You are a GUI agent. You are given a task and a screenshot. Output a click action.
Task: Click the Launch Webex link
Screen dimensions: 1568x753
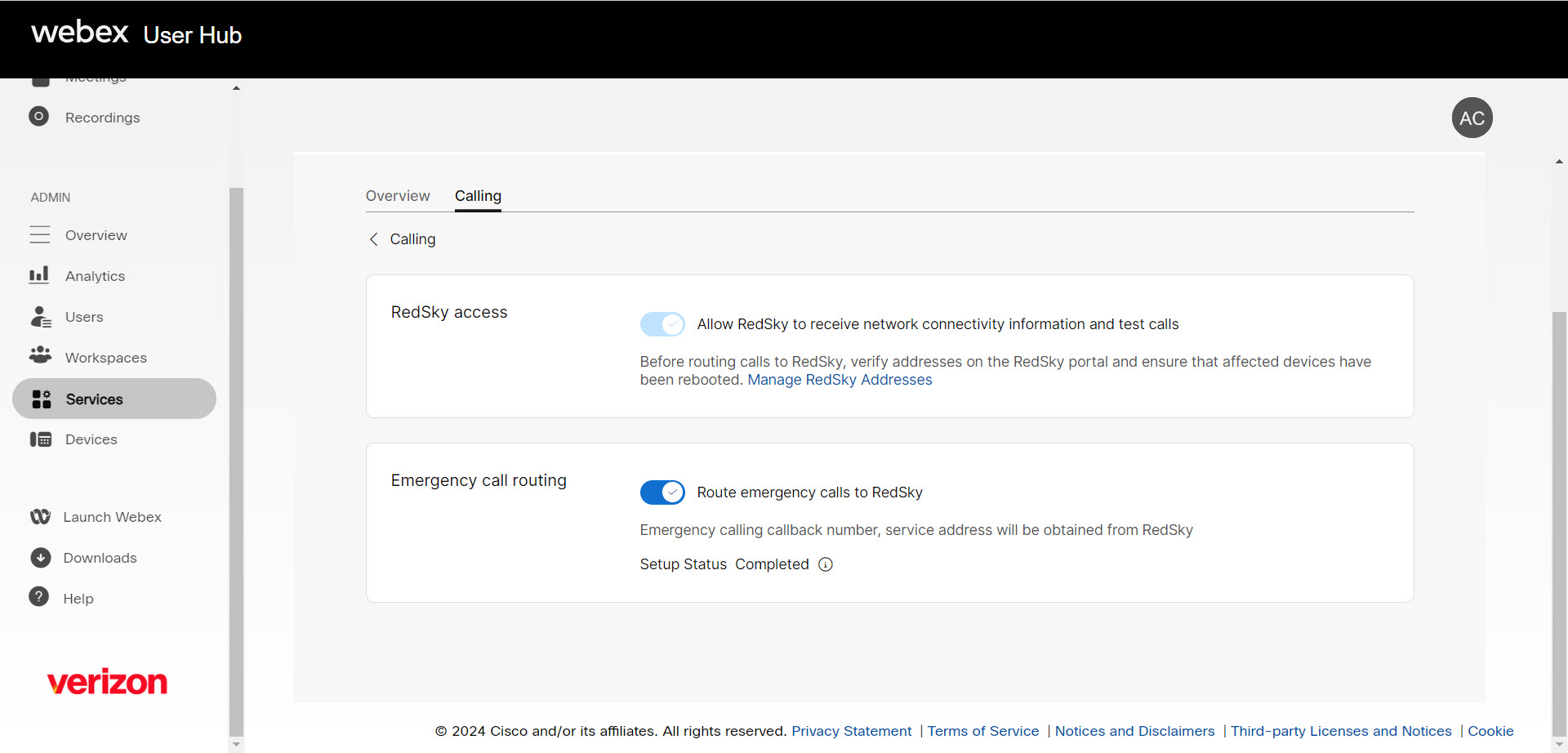tap(113, 517)
